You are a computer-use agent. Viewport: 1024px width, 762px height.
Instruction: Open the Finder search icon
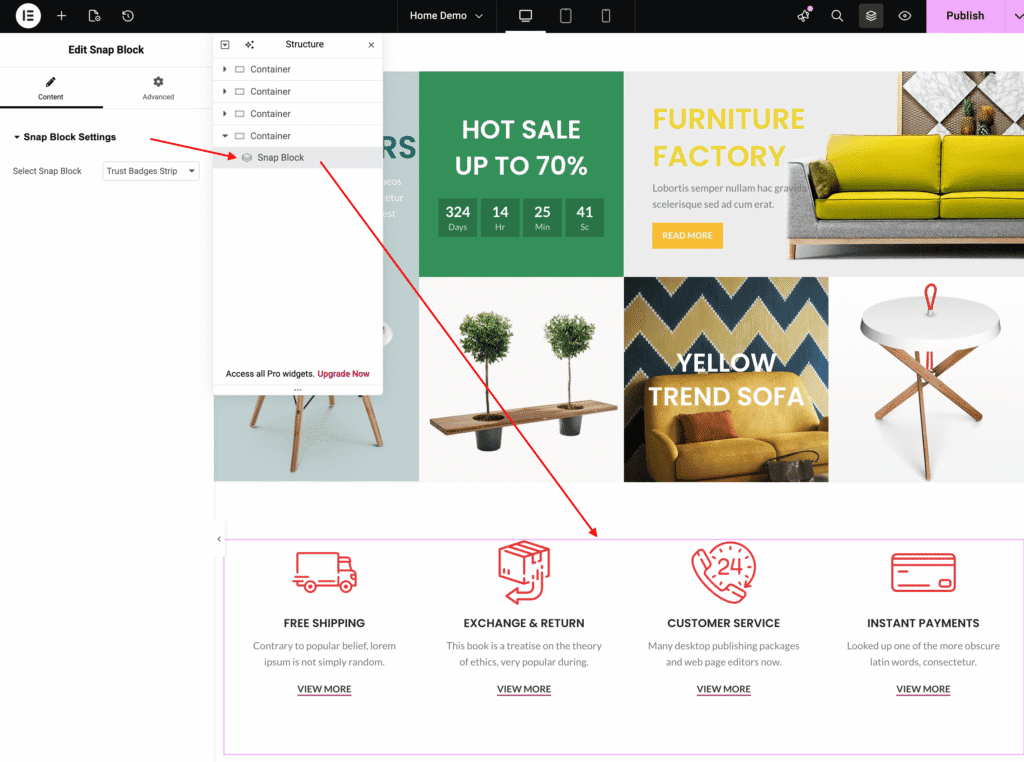coord(837,16)
